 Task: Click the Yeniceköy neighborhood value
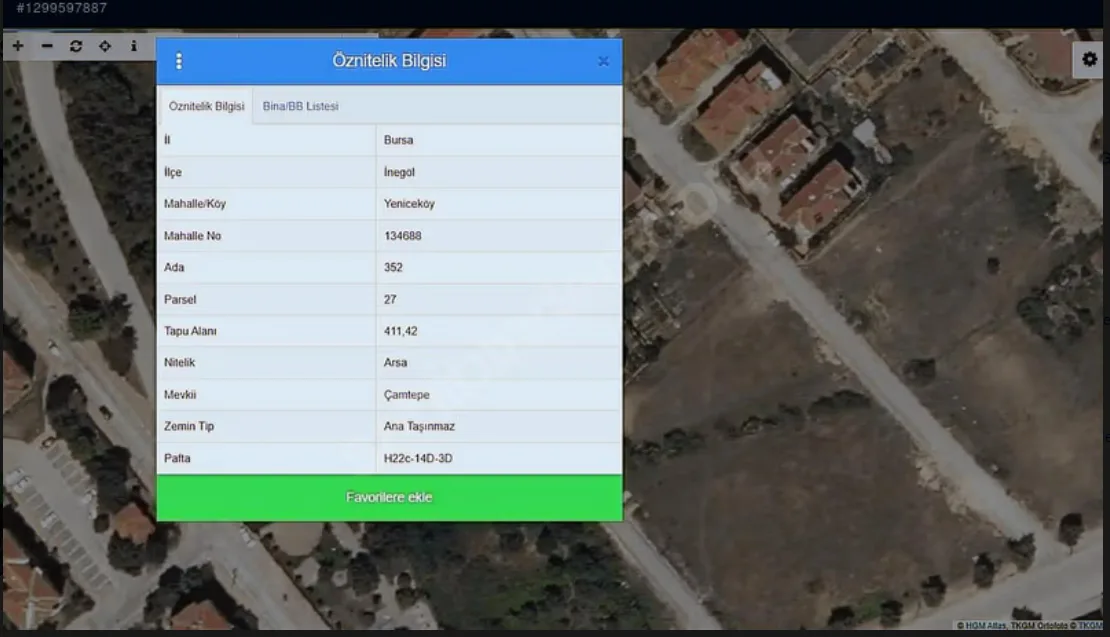coord(409,204)
